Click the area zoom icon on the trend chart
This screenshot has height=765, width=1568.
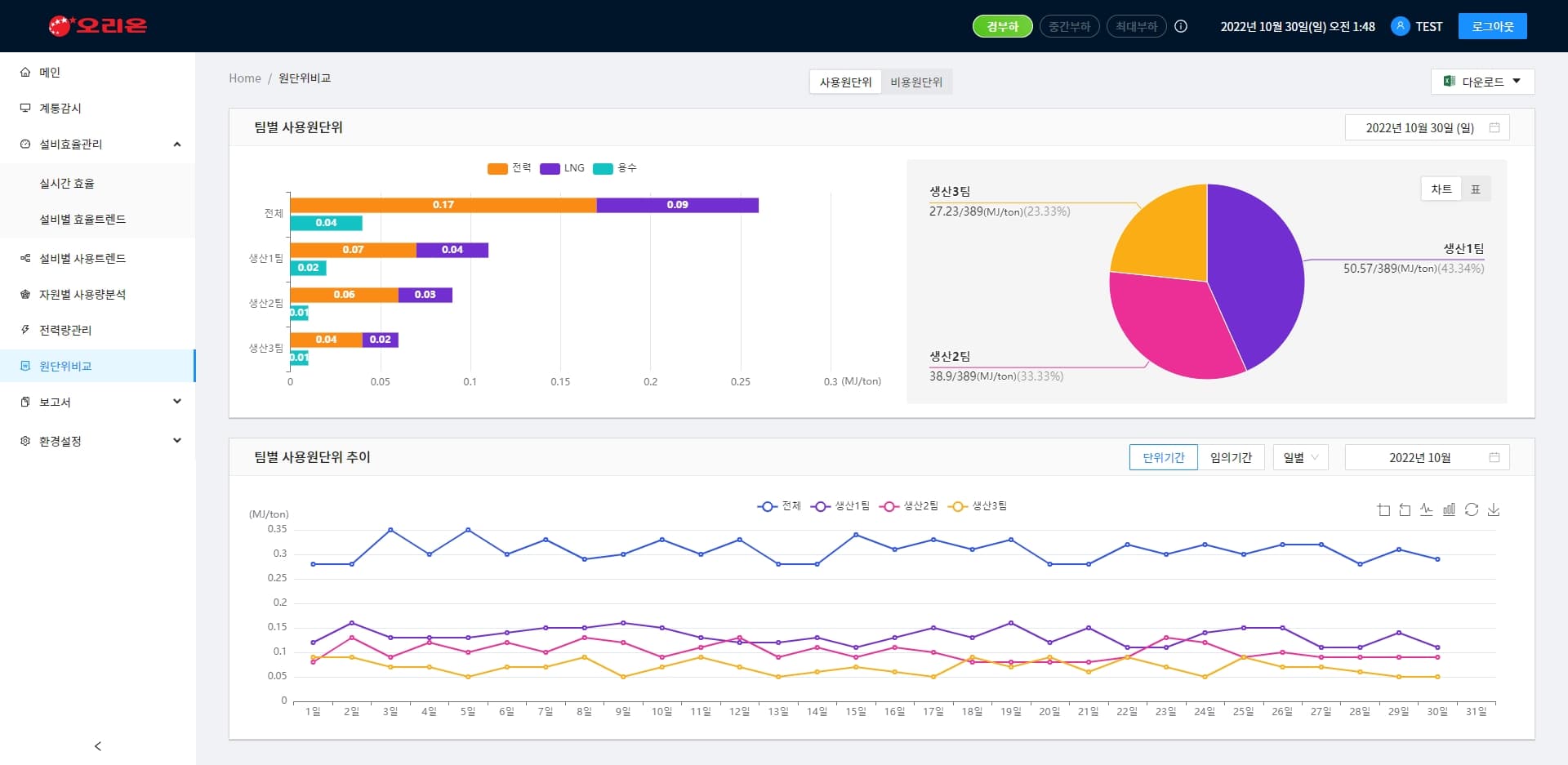point(1383,509)
